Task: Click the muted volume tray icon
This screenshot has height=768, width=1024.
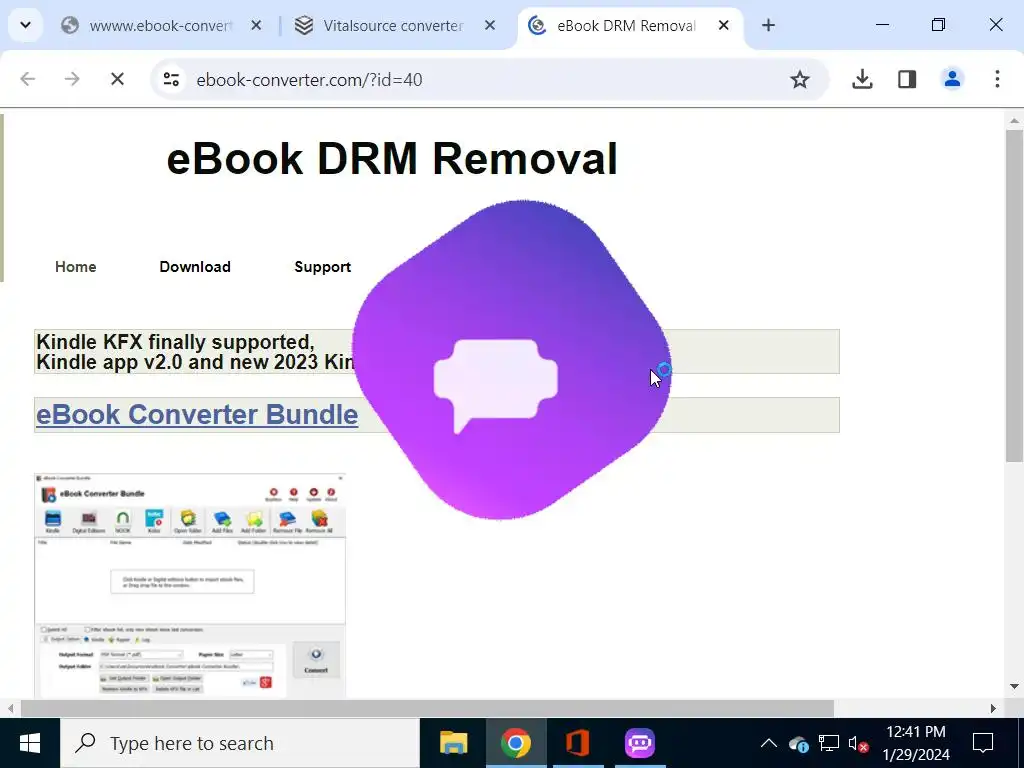Action: click(858, 743)
